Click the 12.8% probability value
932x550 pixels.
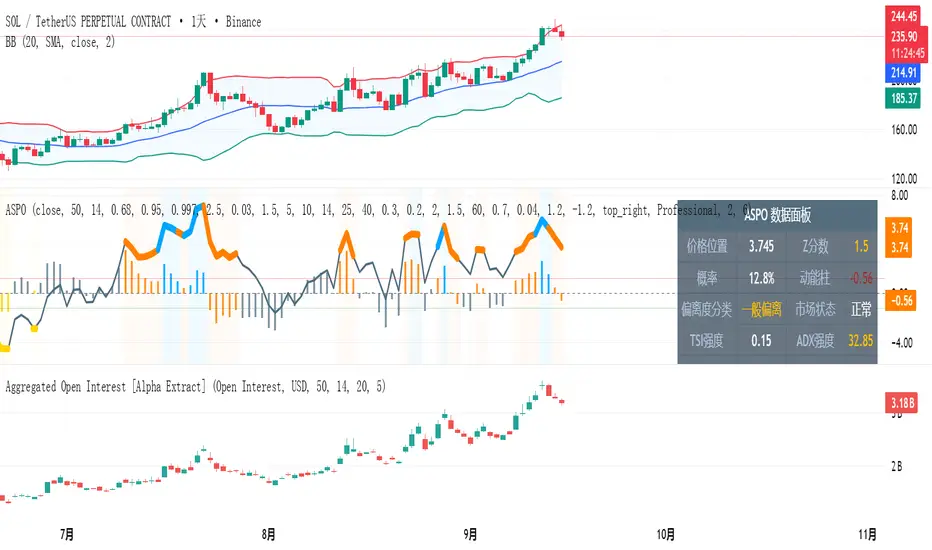(761, 278)
